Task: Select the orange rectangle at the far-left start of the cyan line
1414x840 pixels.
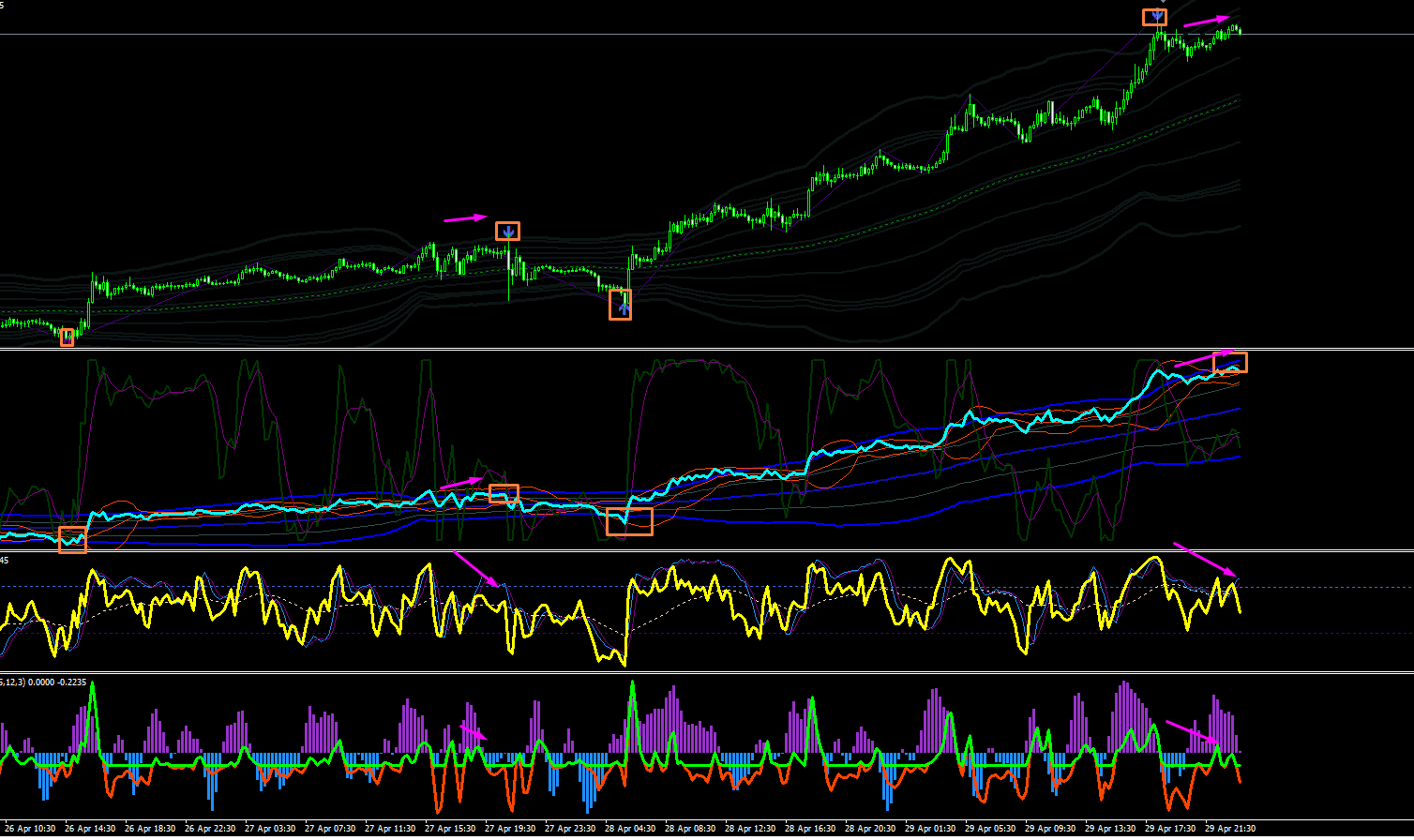Action: [72, 539]
